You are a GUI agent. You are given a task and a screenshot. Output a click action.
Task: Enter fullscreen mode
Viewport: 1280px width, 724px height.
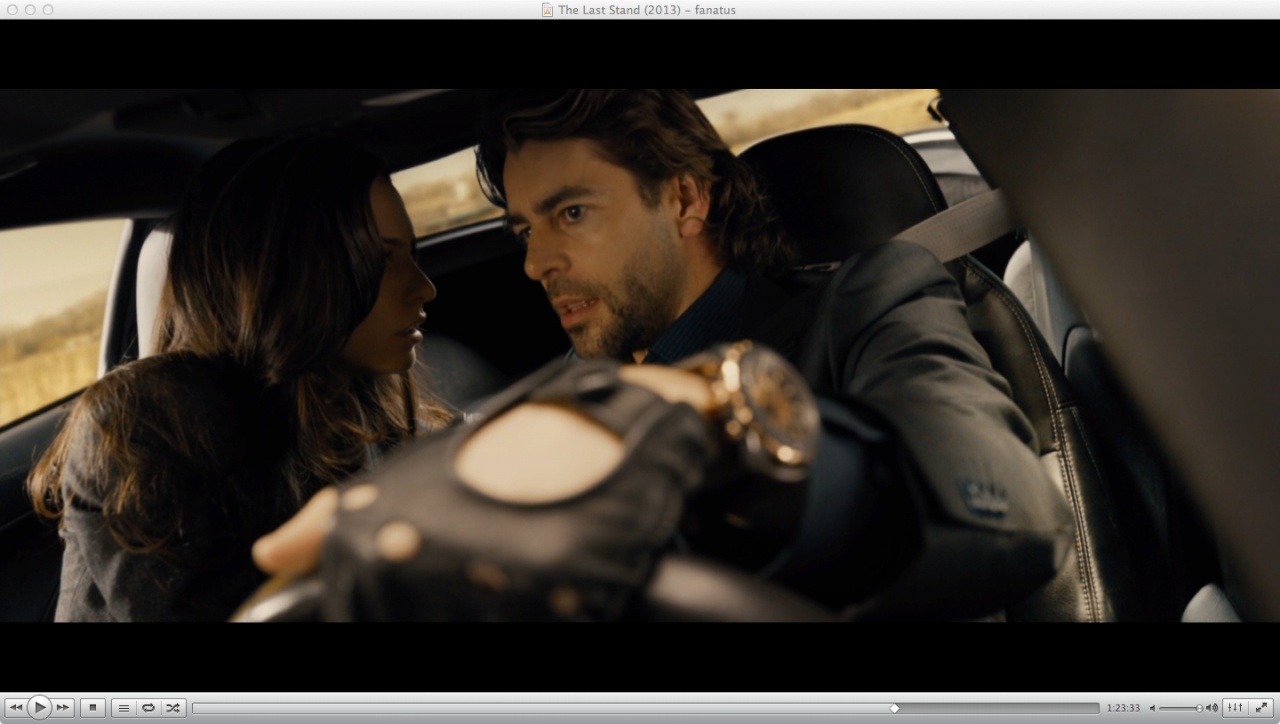click(x=1261, y=708)
